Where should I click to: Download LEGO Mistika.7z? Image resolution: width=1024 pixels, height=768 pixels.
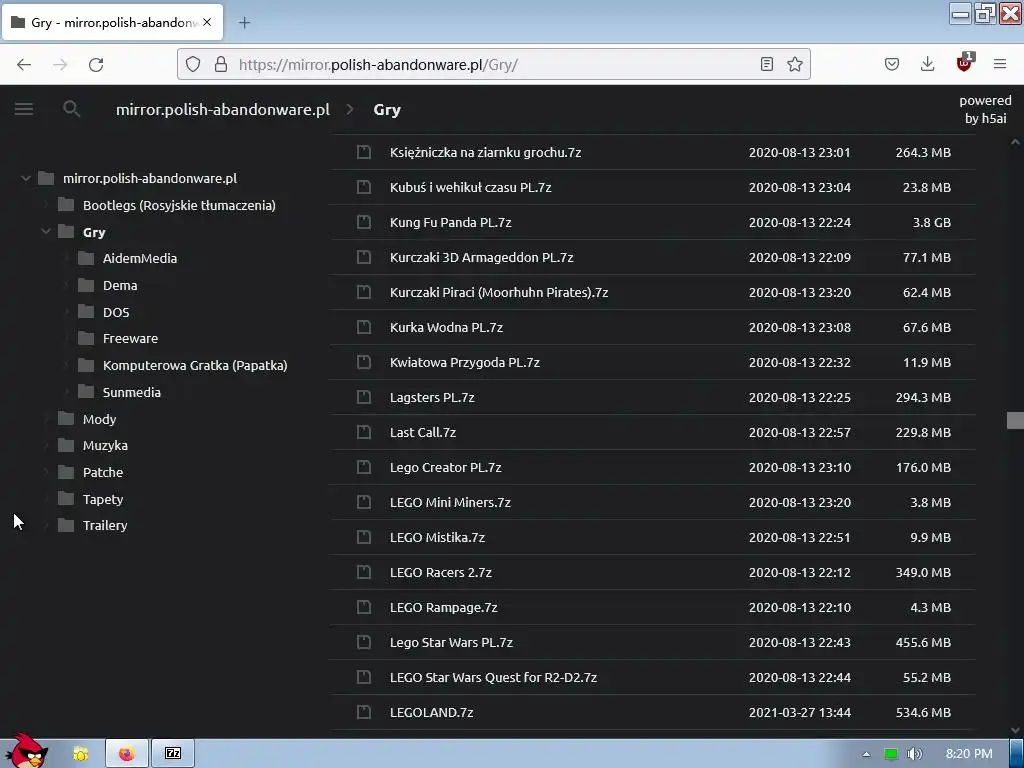[x=437, y=537]
